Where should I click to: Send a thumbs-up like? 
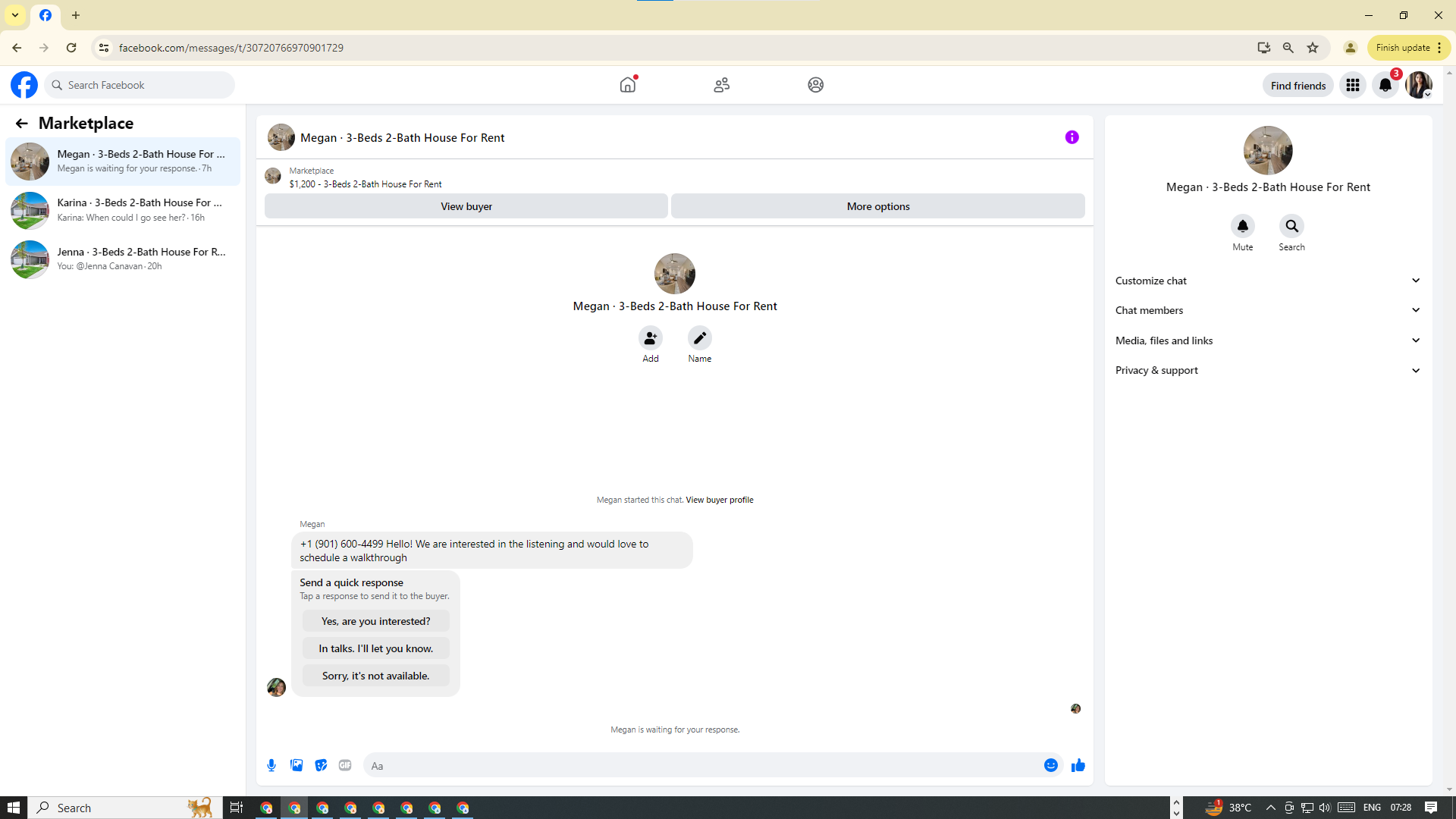[1078, 765]
